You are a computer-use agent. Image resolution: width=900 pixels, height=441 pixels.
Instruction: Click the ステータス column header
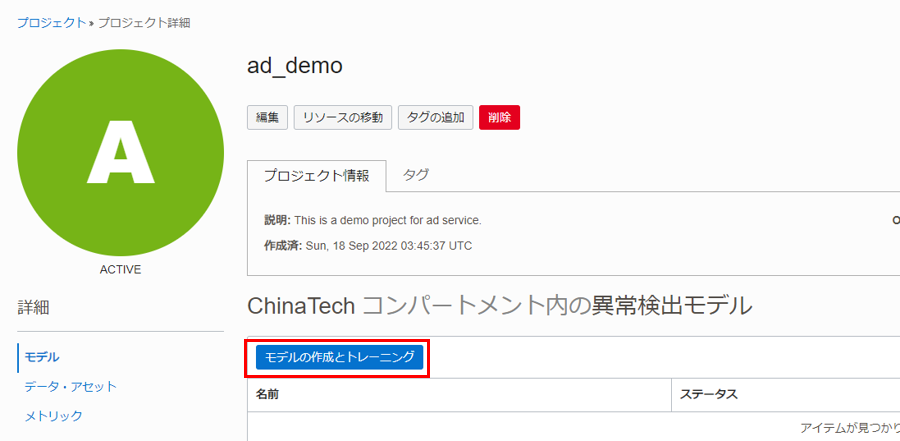(708, 394)
